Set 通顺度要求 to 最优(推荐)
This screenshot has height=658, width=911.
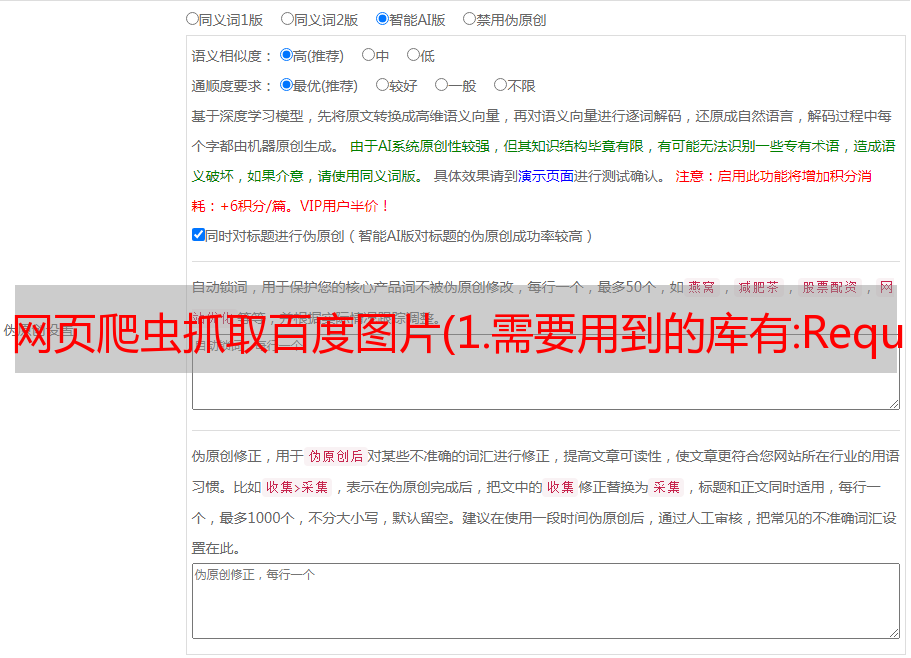click(286, 85)
